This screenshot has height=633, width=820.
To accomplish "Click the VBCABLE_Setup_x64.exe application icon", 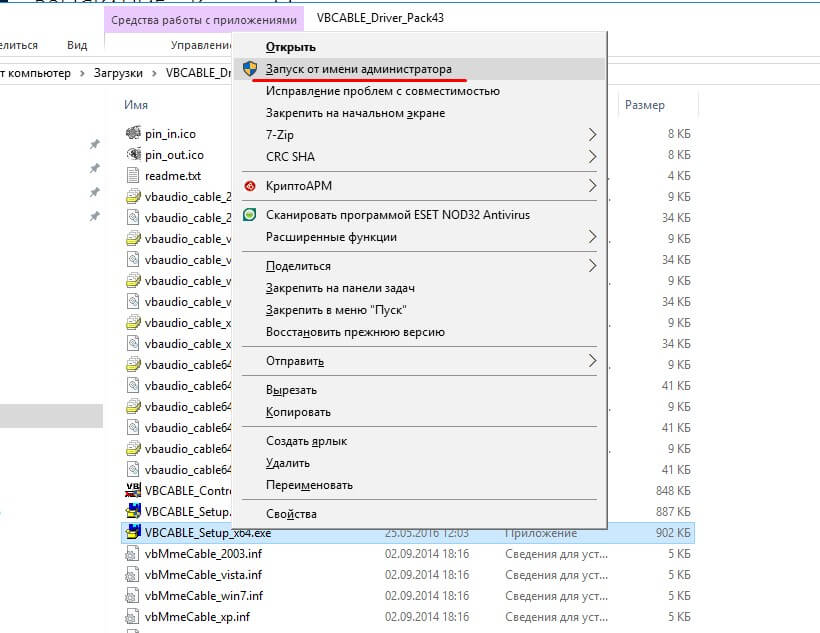I will [x=133, y=532].
